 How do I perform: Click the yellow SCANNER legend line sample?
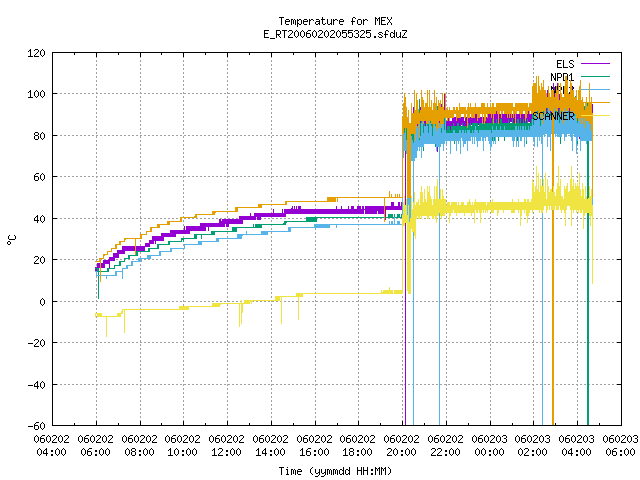(x=595, y=116)
